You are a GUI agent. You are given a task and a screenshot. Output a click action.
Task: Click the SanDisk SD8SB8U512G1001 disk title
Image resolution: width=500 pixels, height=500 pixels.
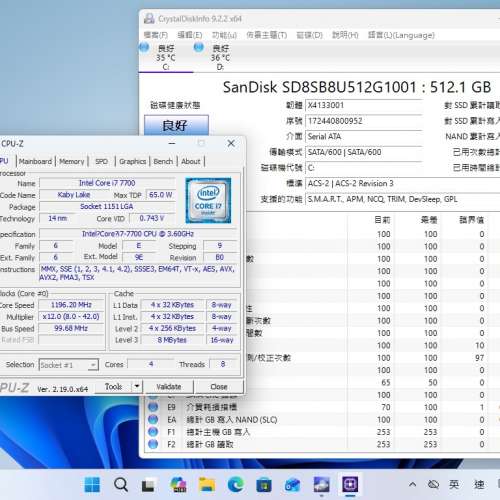pyautogui.click(x=357, y=87)
